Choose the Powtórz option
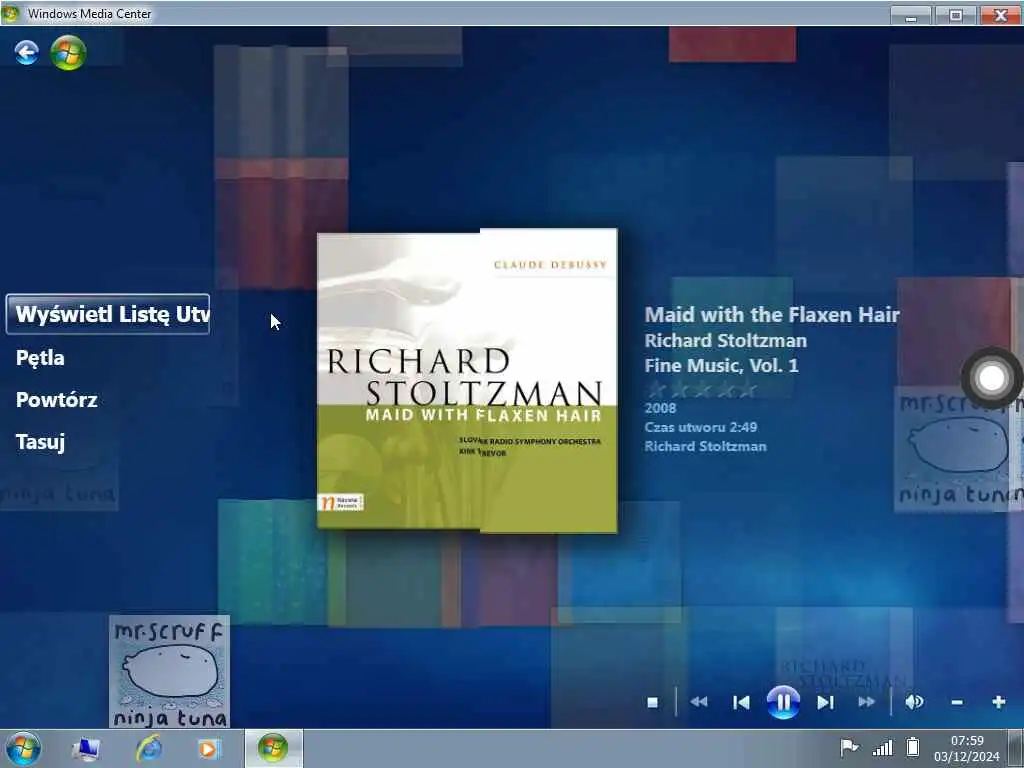Image resolution: width=1024 pixels, height=768 pixels. pyautogui.click(x=57, y=400)
